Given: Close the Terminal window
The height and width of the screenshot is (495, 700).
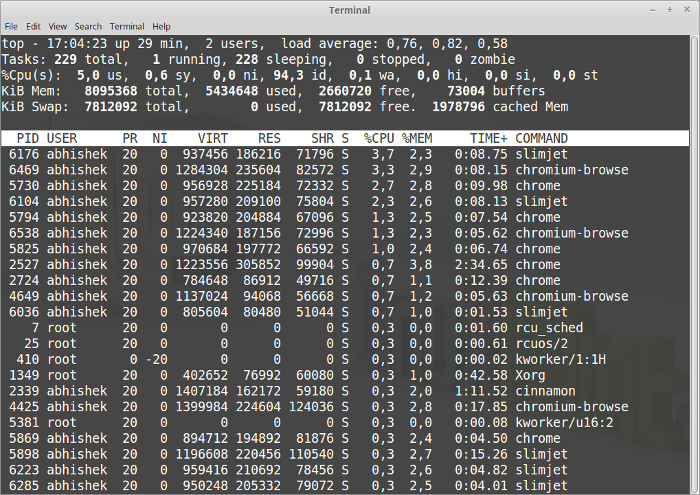Looking at the screenshot, I should 687,10.
